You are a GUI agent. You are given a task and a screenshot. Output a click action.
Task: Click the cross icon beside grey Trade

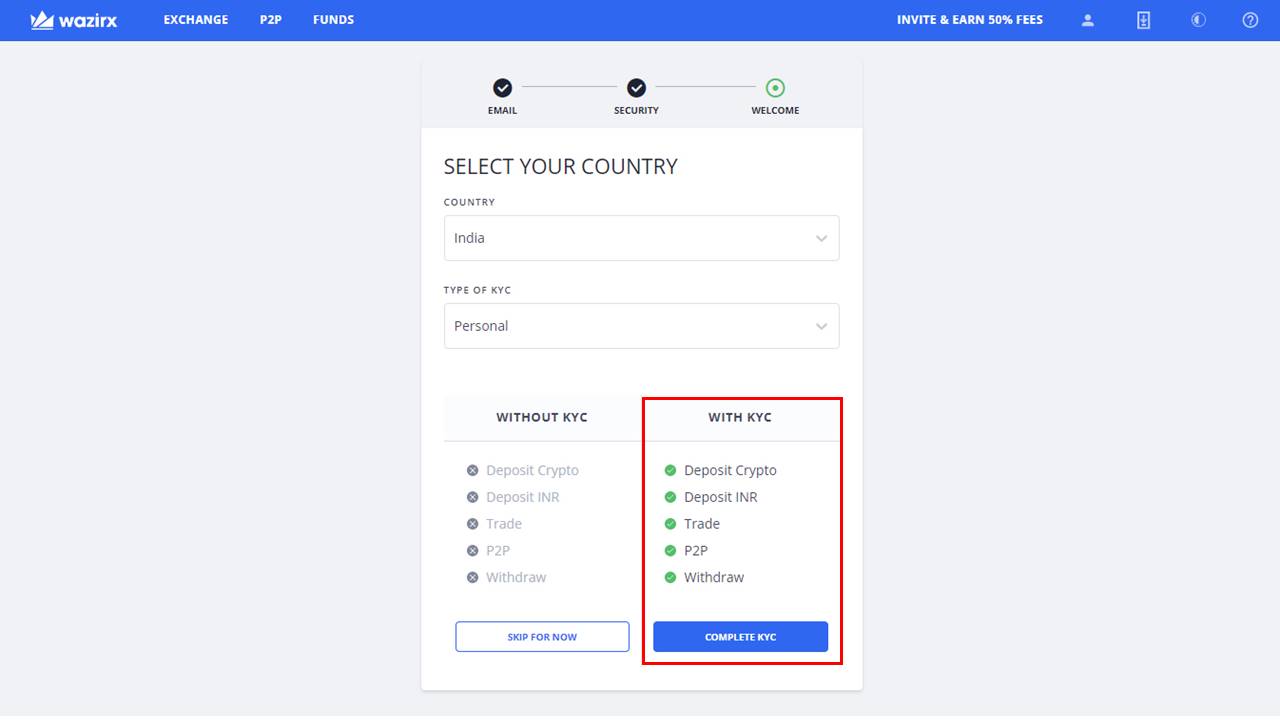[x=472, y=524]
